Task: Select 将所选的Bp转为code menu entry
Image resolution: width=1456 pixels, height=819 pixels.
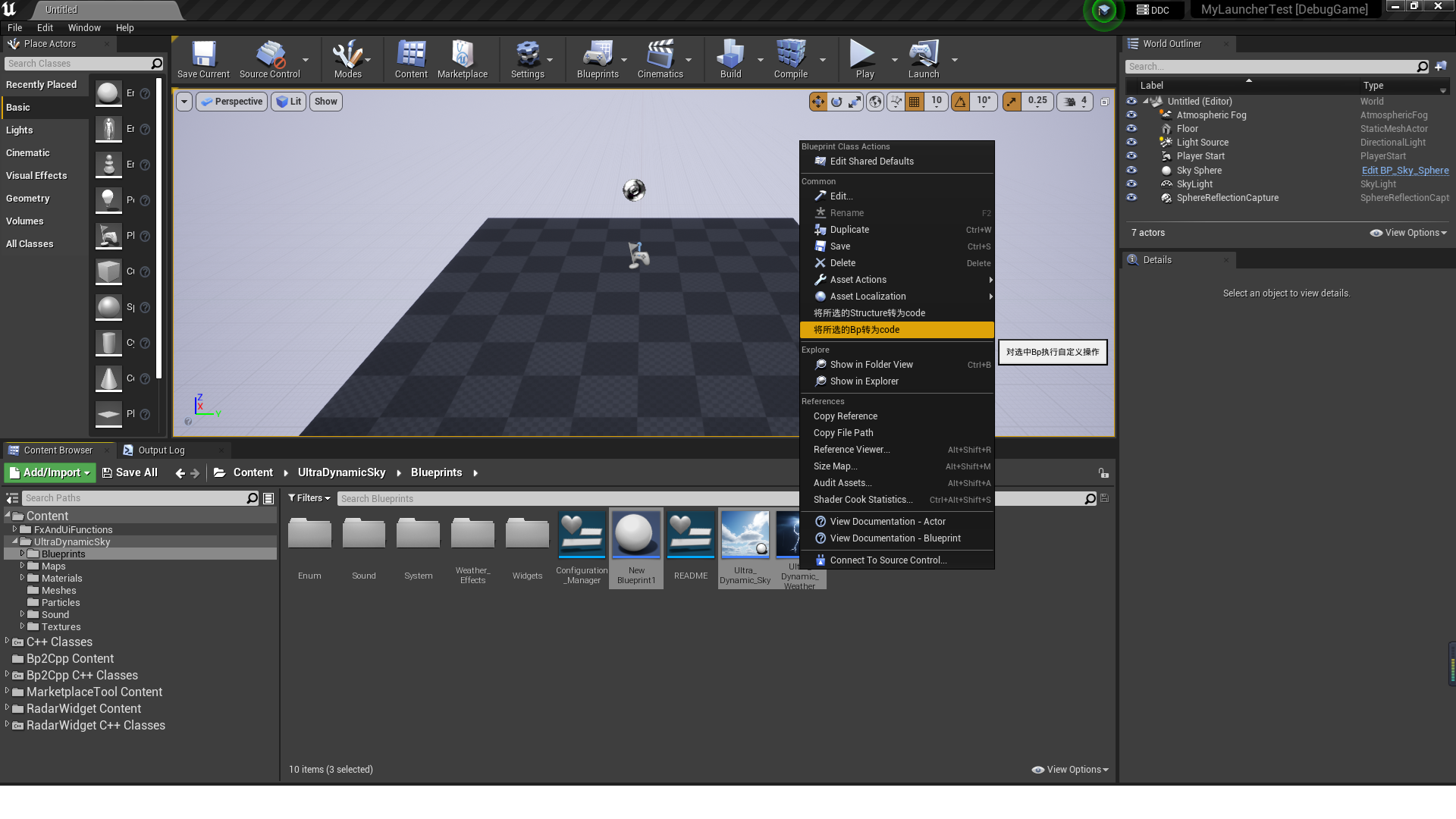Action: tap(896, 330)
